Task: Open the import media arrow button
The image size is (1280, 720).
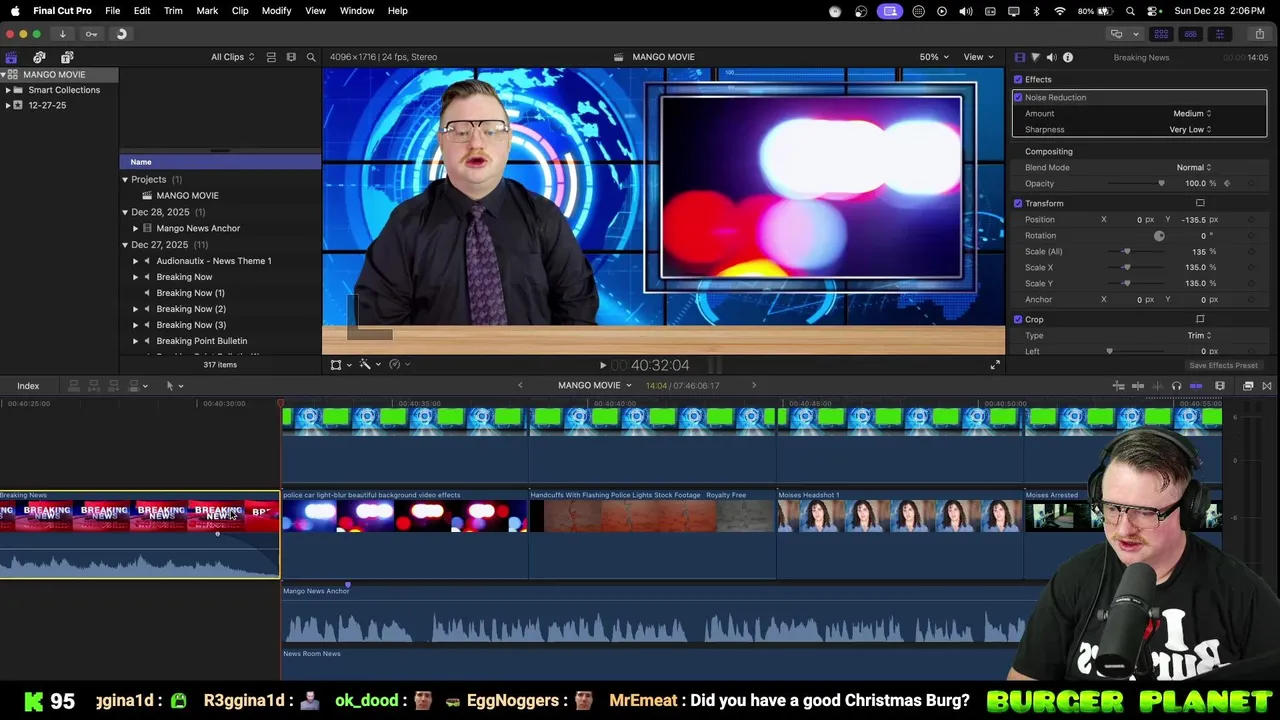Action: [x=62, y=34]
